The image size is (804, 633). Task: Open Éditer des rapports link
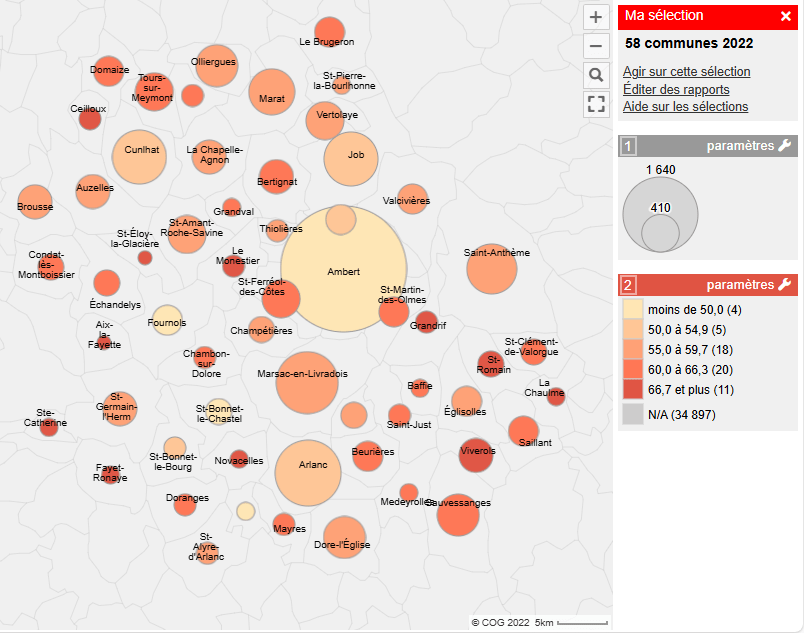coord(676,89)
